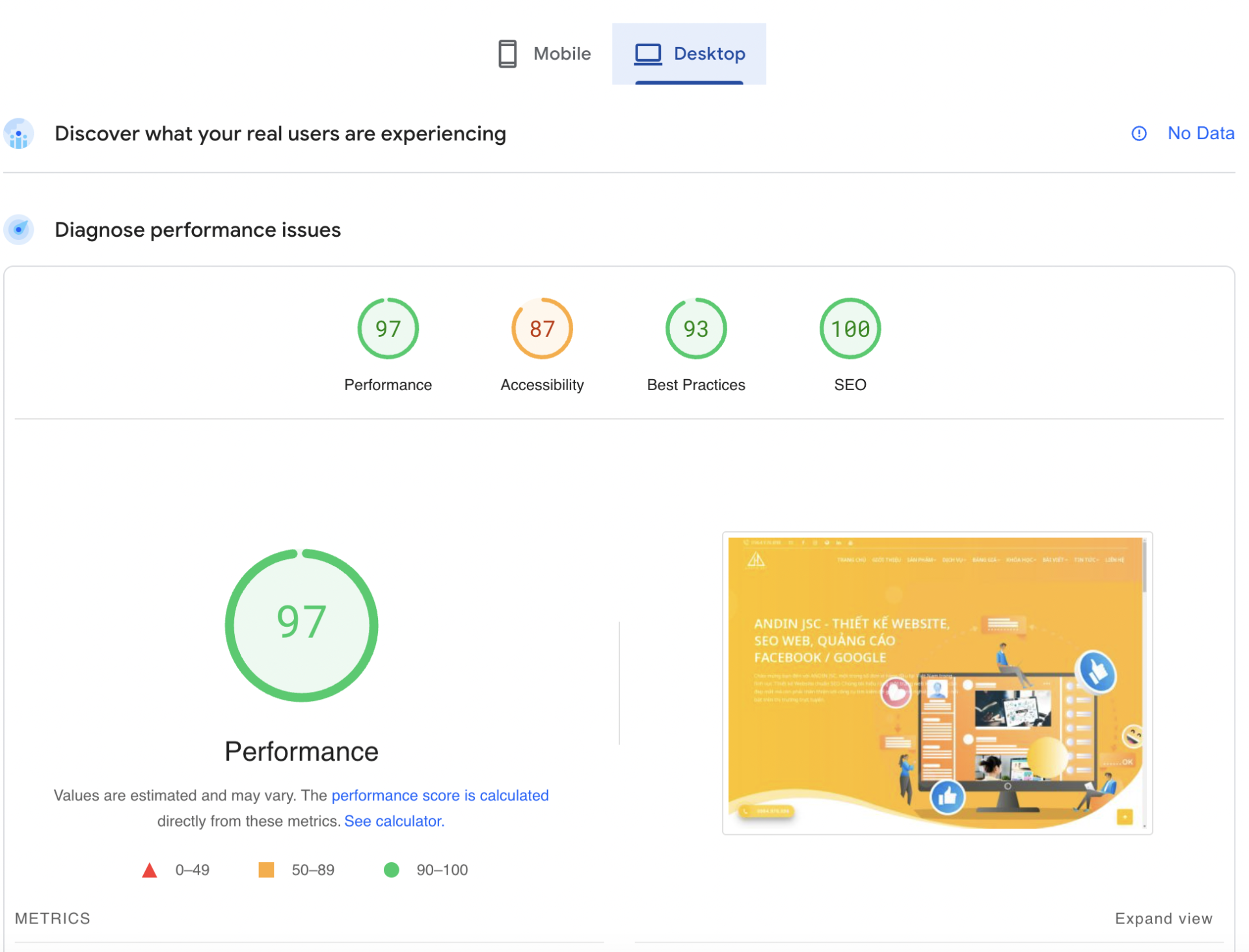Open the performance score is calculated link

point(440,795)
